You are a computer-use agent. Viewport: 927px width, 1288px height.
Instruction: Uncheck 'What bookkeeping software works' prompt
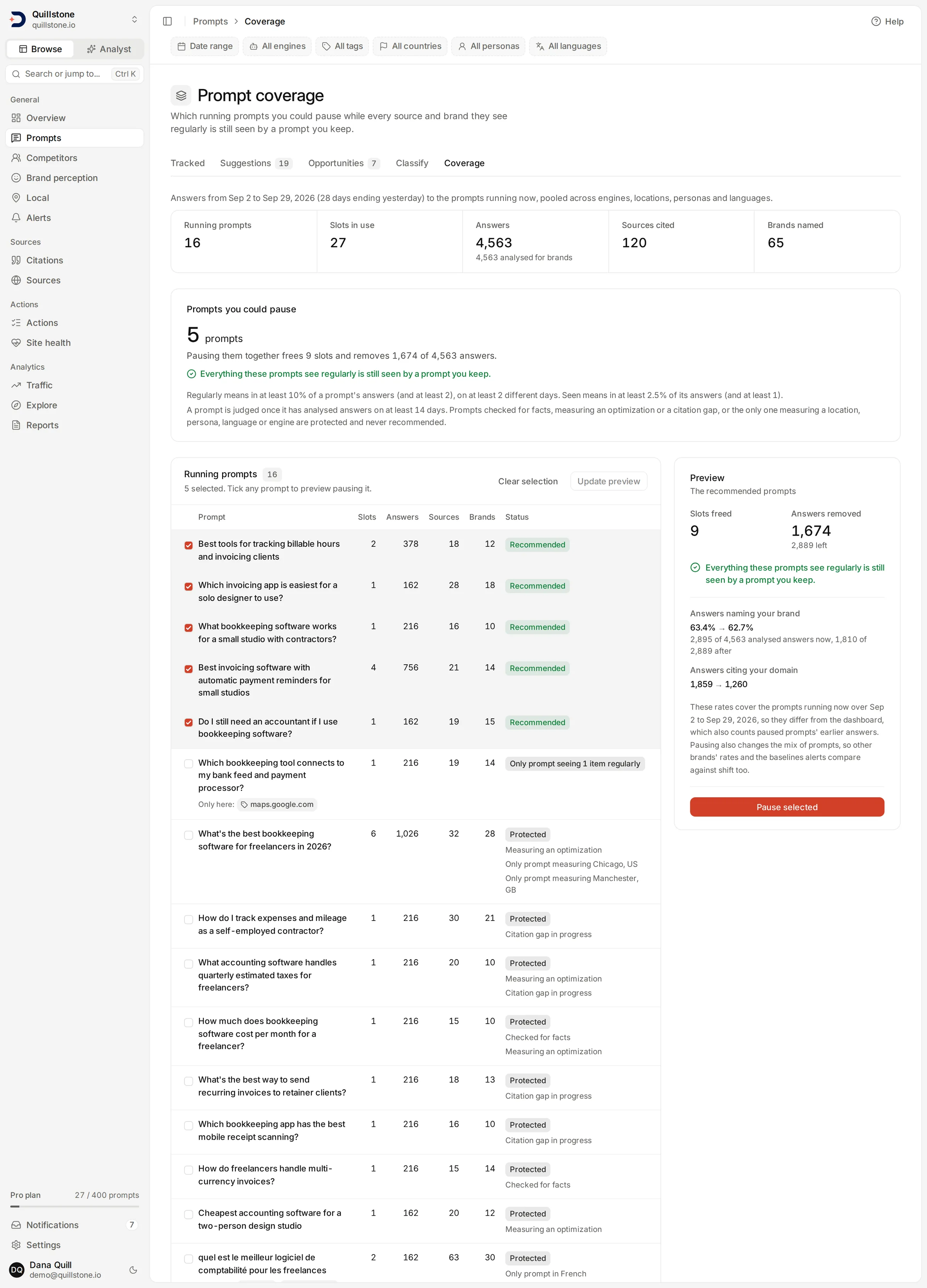[x=188, y=628]
